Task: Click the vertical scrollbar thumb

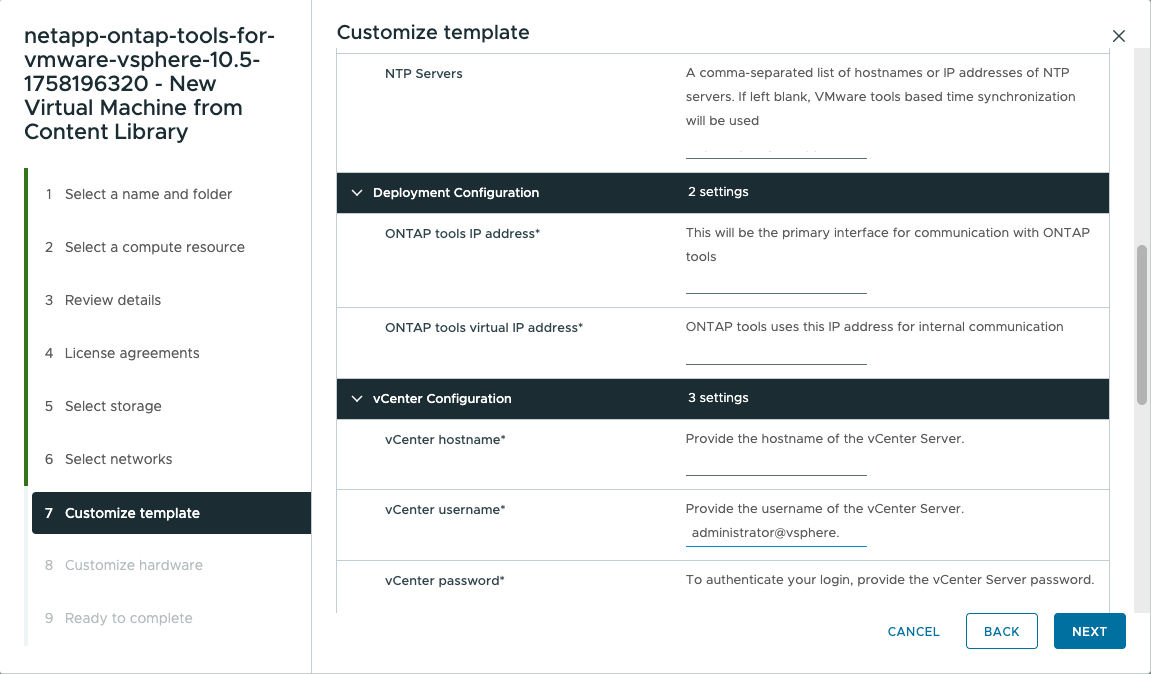Action: [x=1142, y=324]
